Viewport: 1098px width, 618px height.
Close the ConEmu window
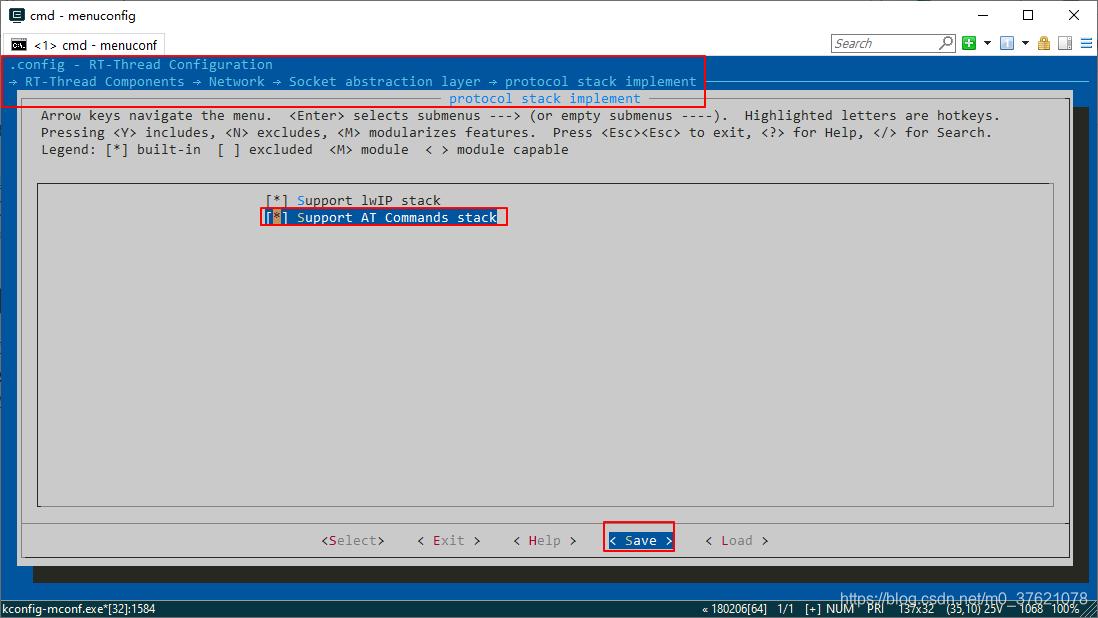pos(1073,15)
